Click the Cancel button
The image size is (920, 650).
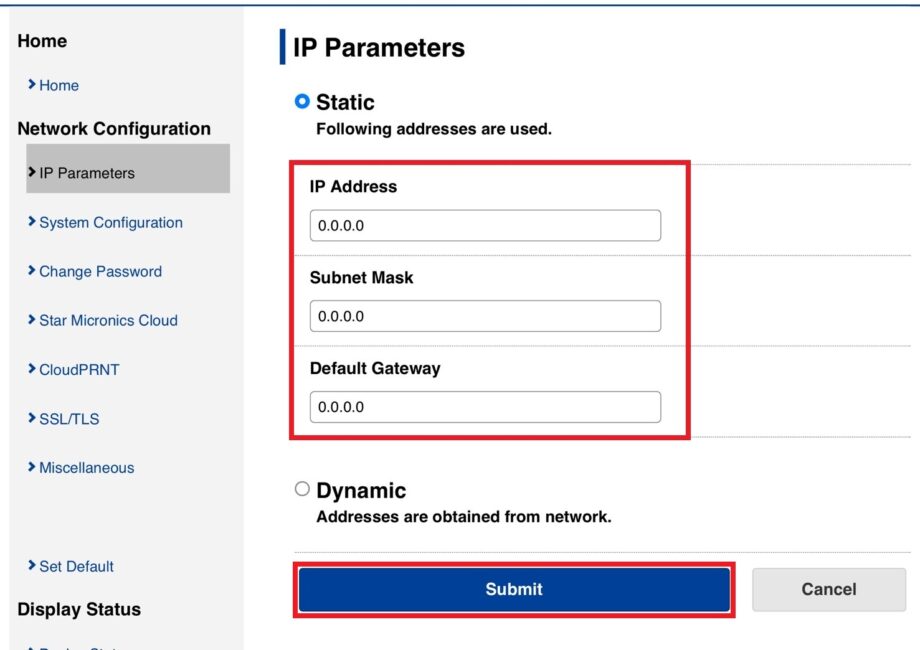tap(828, 589)
